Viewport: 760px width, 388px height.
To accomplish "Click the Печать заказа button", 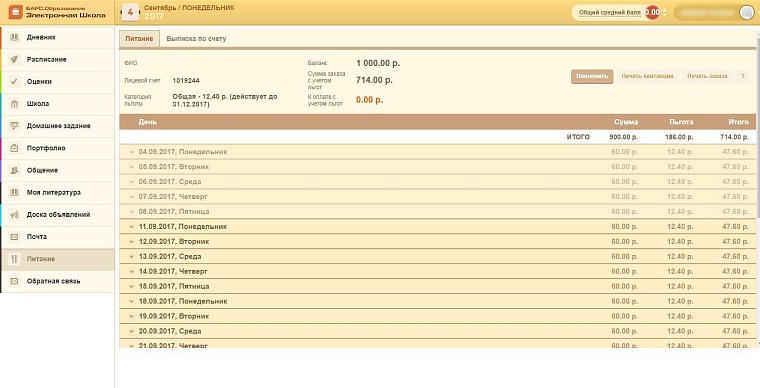I will click(x=707, y=76).
